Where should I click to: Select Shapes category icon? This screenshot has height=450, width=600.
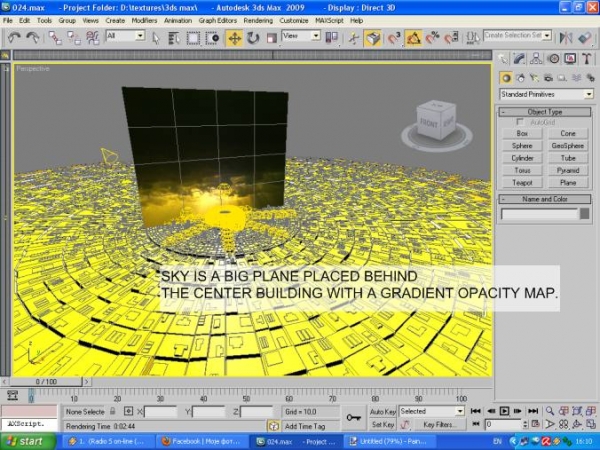coord(520,78)
